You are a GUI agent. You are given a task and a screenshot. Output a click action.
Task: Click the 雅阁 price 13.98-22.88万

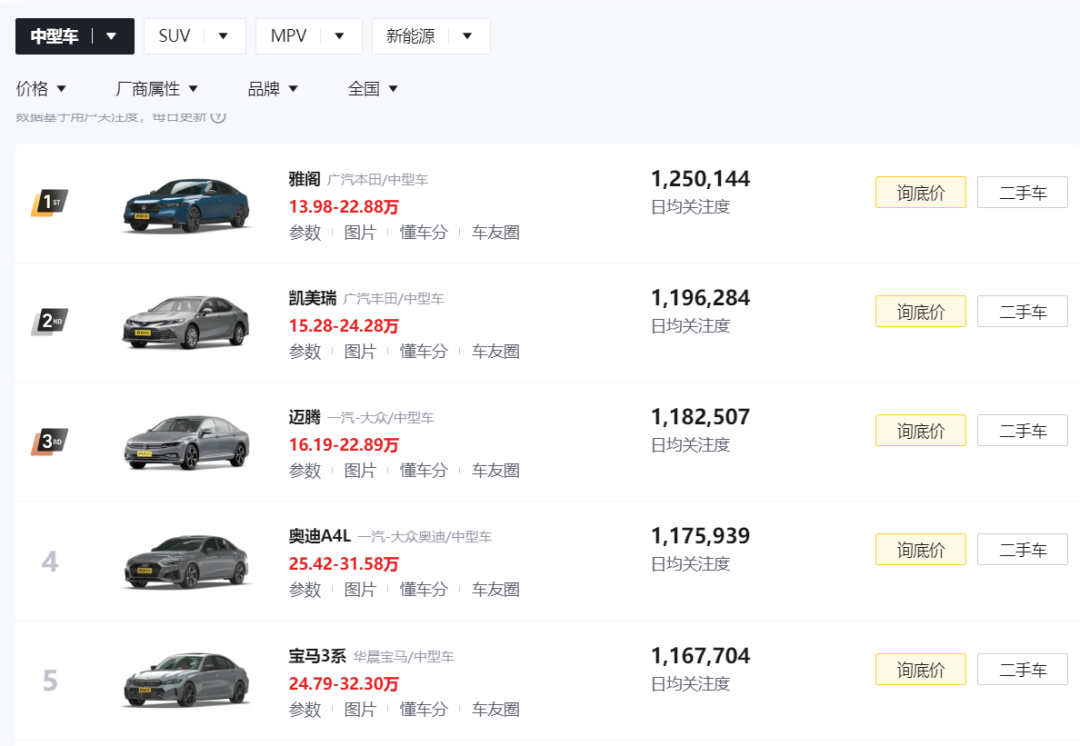(344, 207)
